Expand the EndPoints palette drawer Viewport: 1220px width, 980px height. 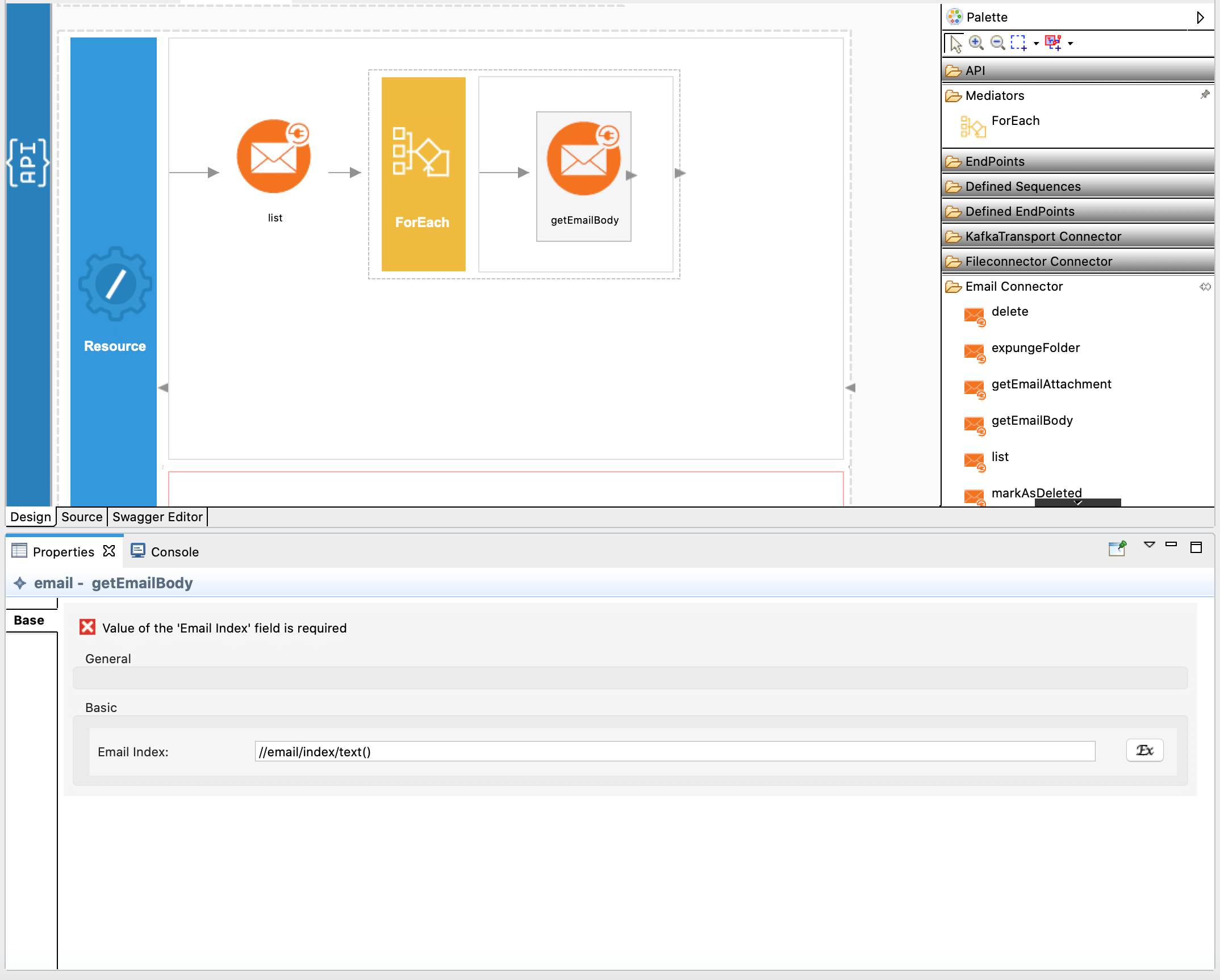click(1077, 162)
